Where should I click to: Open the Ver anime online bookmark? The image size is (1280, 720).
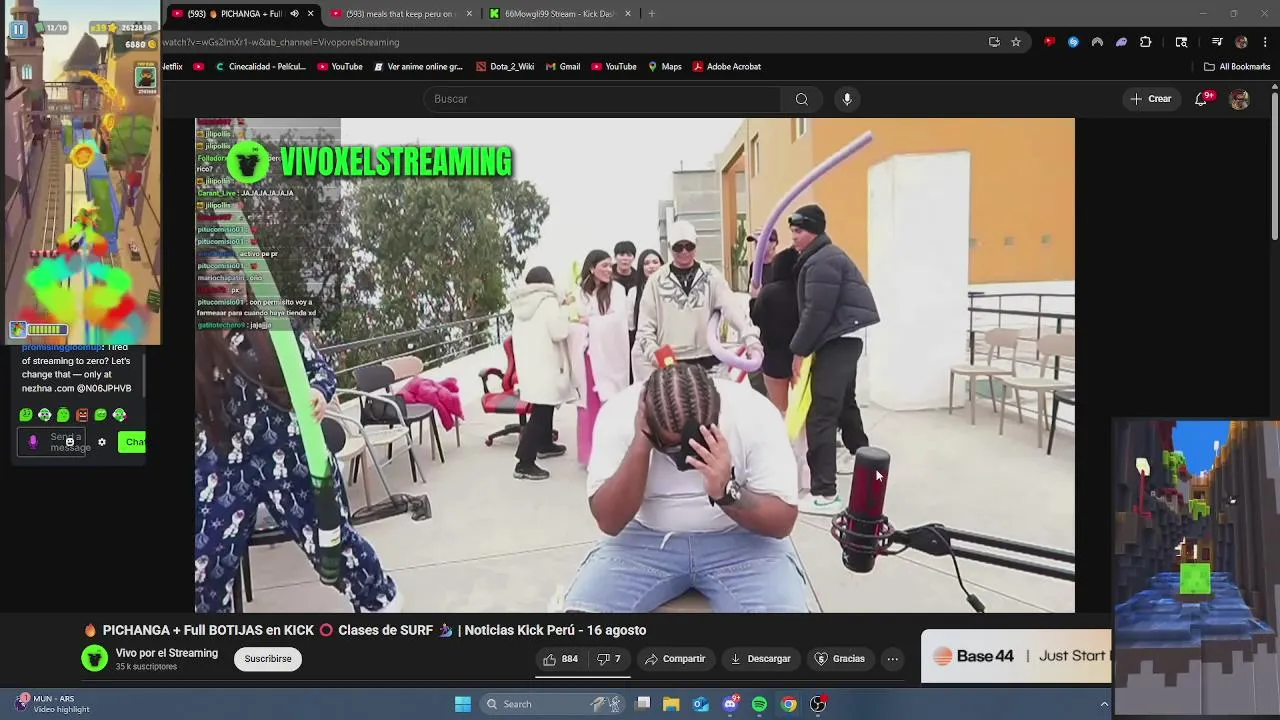pos(418,67)
